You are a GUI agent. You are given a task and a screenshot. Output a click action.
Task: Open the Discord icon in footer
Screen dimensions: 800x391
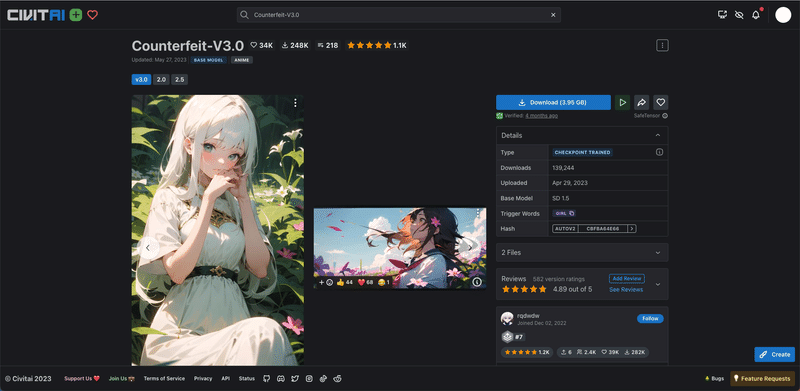click(280, 379)
